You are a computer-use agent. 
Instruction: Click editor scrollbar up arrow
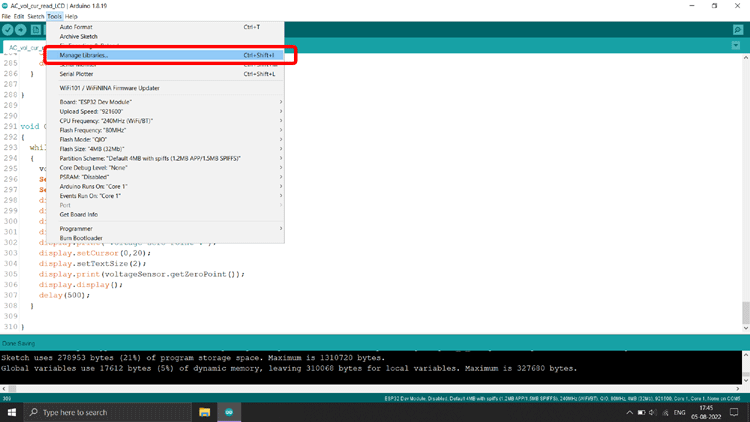746,57
